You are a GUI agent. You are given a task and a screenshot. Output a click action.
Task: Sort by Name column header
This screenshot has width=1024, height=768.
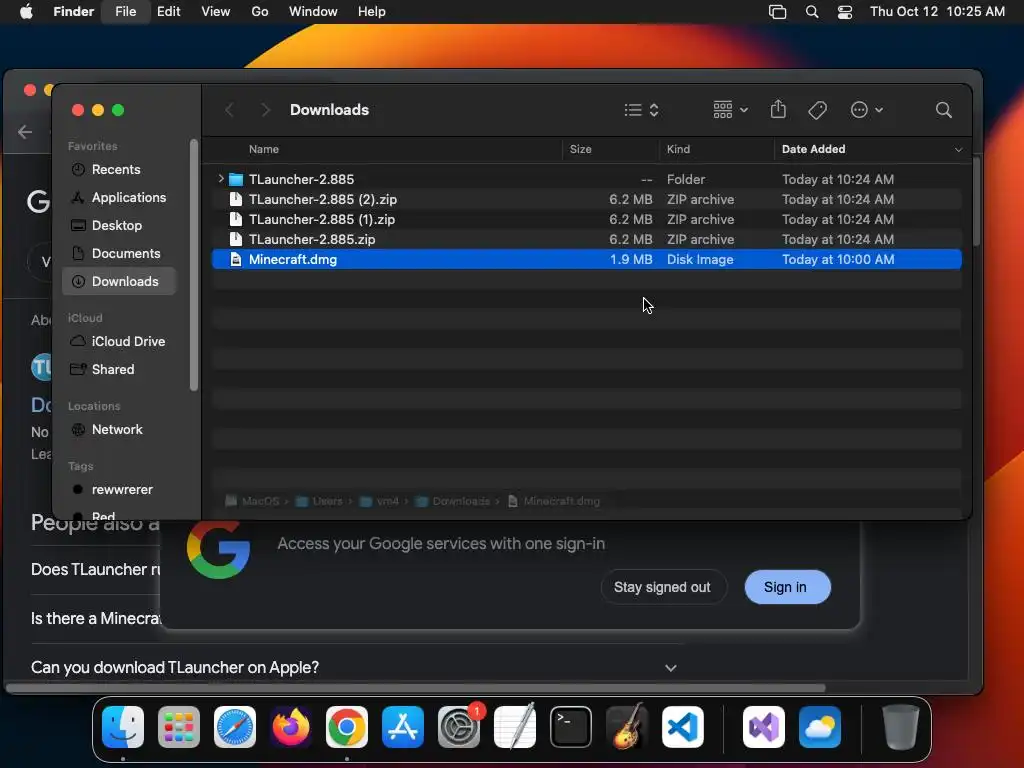pos(264,149)
